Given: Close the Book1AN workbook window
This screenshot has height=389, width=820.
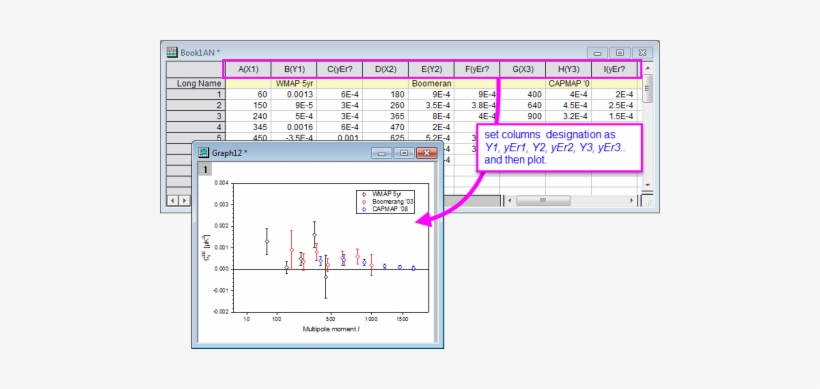Looking at the screenshot, I should 642,53.
